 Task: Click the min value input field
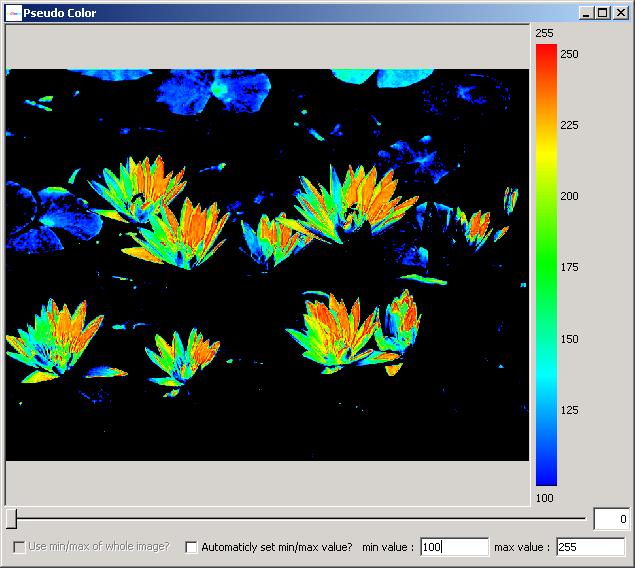454,547
